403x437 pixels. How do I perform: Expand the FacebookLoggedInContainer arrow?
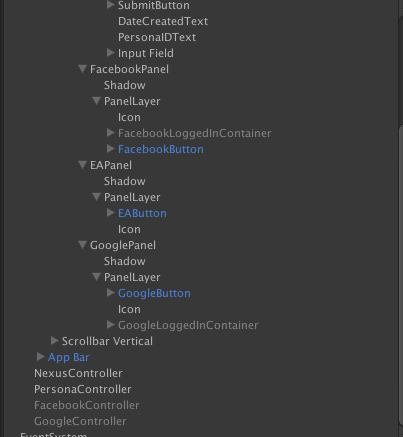pos(111,133)
